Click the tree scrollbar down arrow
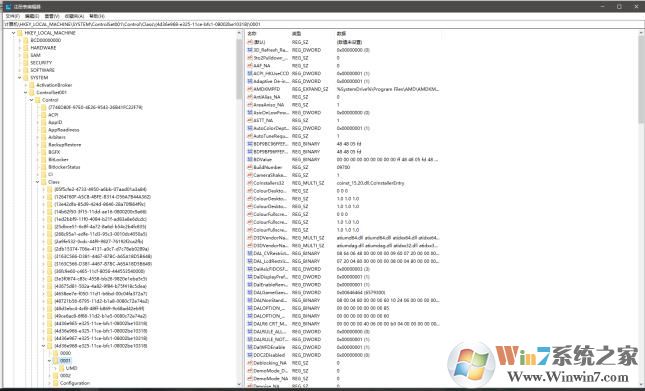This screenshot has width=645, height=391. point(239,384)
